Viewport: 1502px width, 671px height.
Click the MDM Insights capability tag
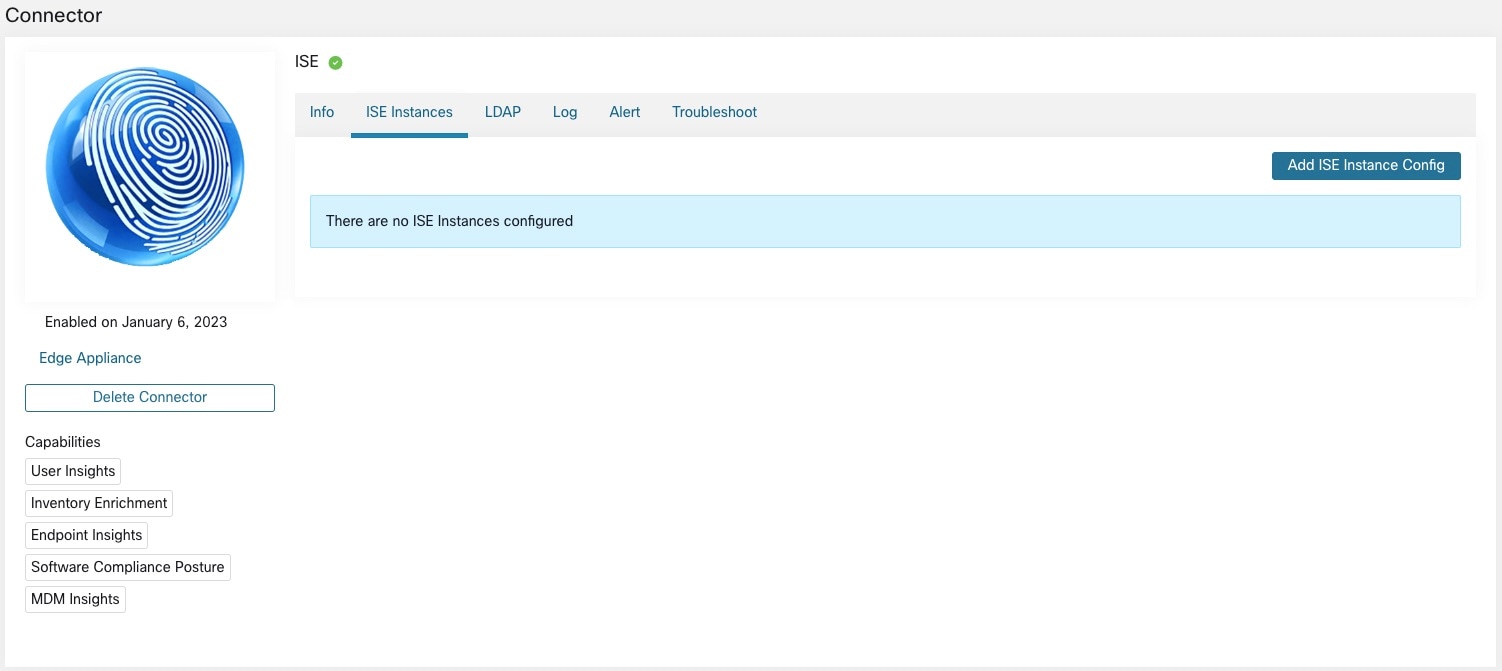(75, 599)
